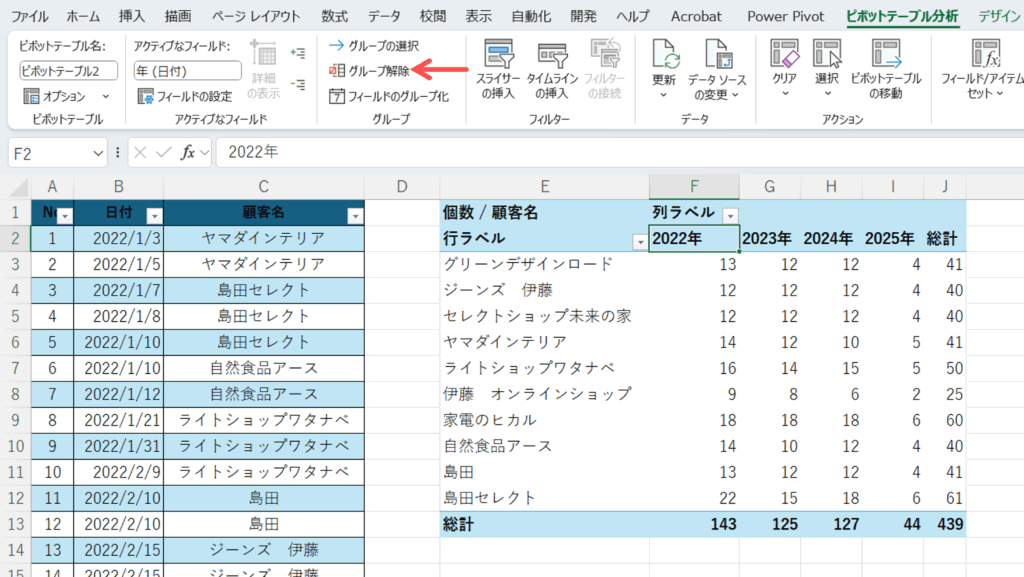The image size is (1024, 577).
Task: Switch to the 挿入 (Insert) tab
Action: [132, 17]
